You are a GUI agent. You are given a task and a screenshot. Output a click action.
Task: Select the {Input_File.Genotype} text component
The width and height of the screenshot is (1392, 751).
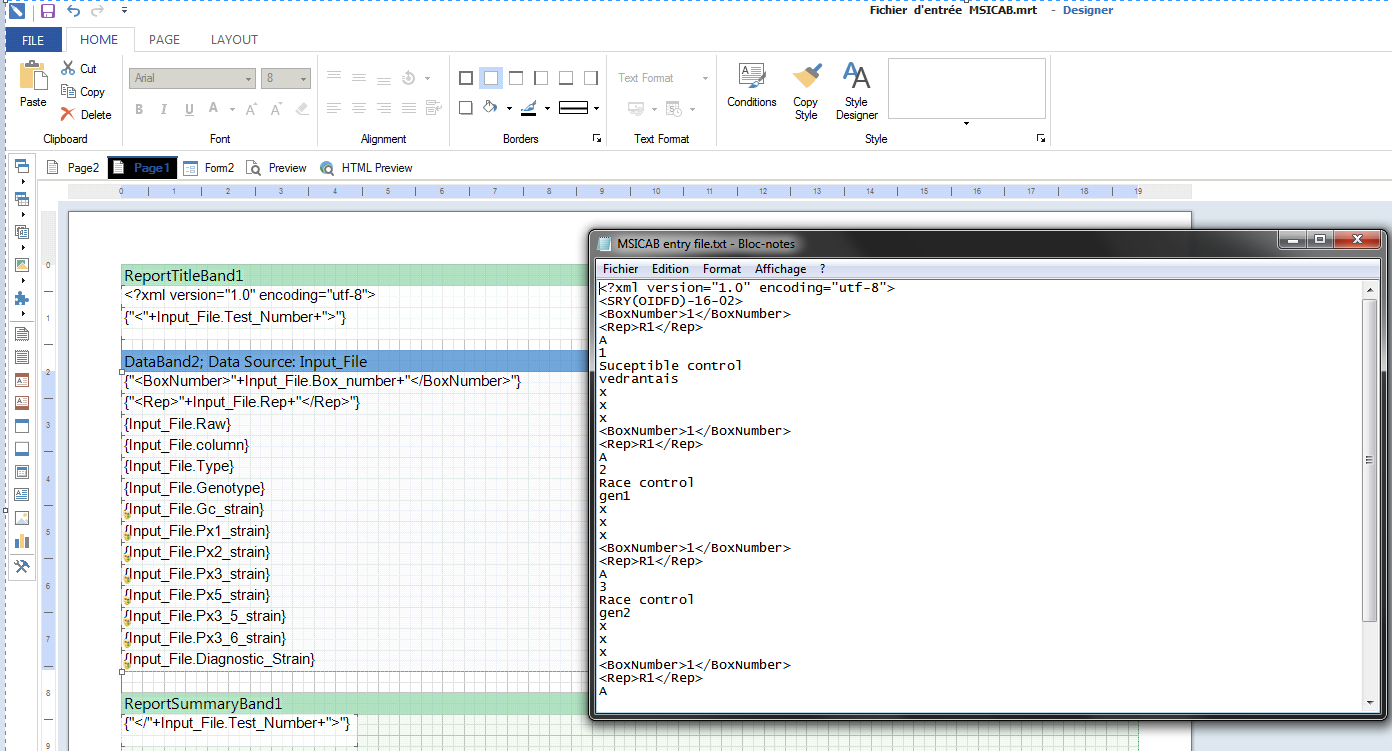click(x=194, y=488)
